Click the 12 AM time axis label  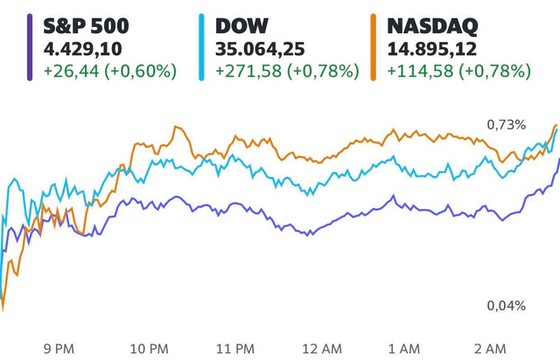322,349
